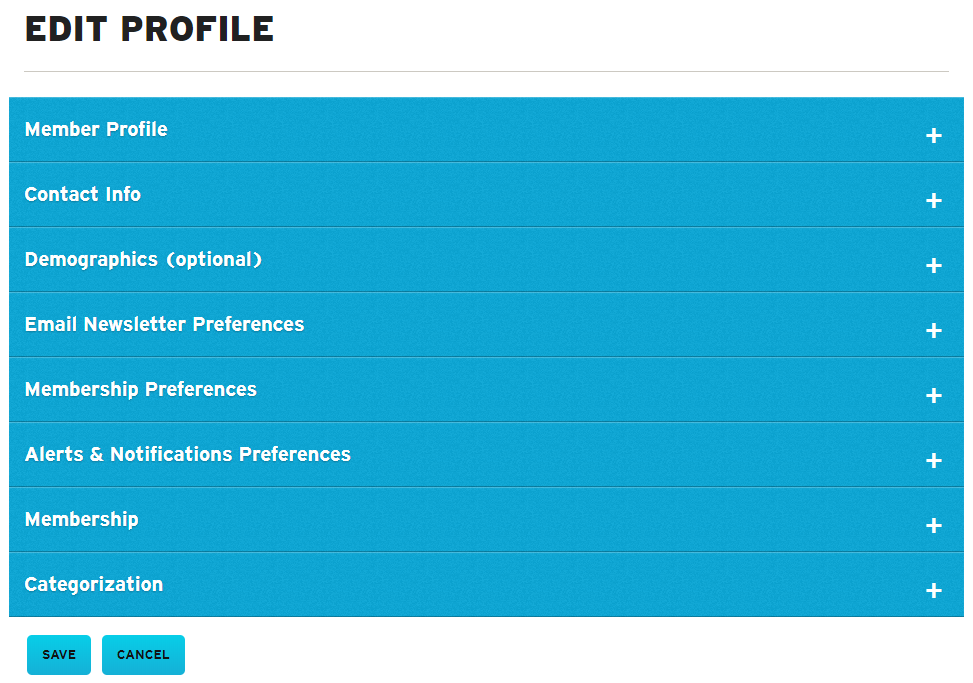Tap the plus icon next to Categorization

click(x=933, y=591)
